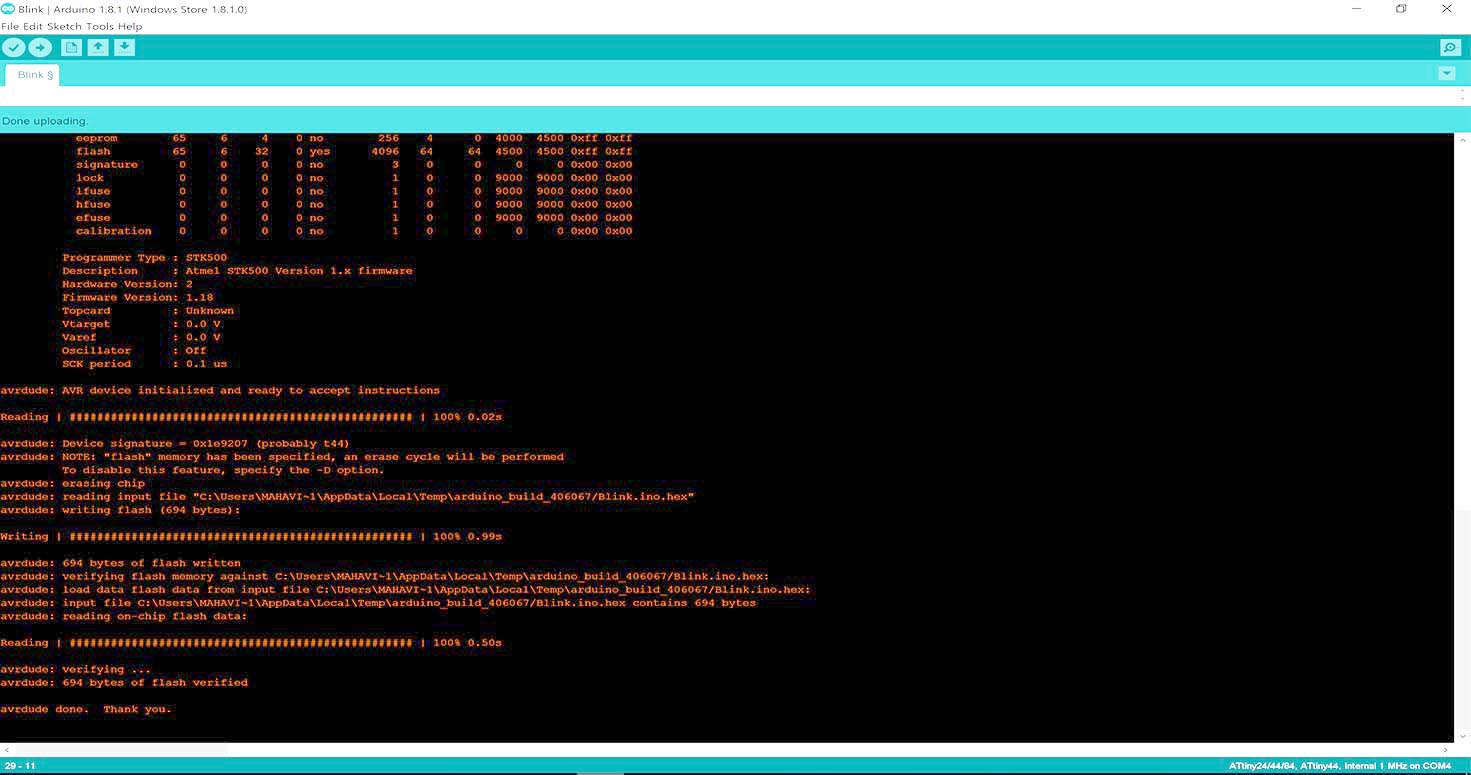
Task: Click 'Device signature = 0x1e9207' line
Action: pyautogui.click(x=175, y=443)
